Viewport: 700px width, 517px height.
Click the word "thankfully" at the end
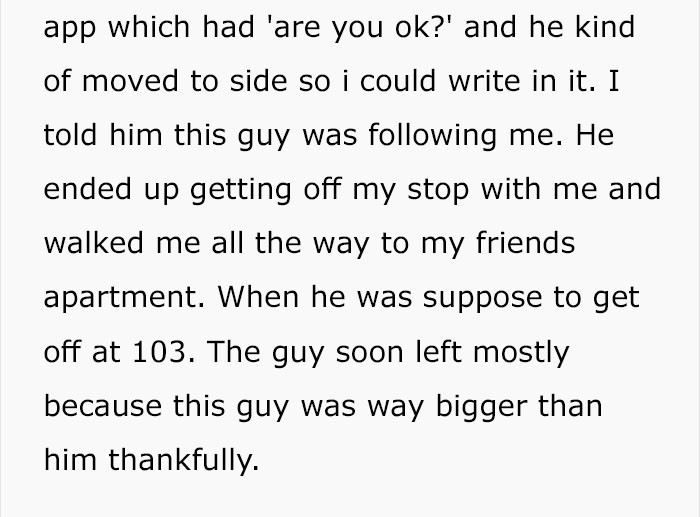(183, 461)
